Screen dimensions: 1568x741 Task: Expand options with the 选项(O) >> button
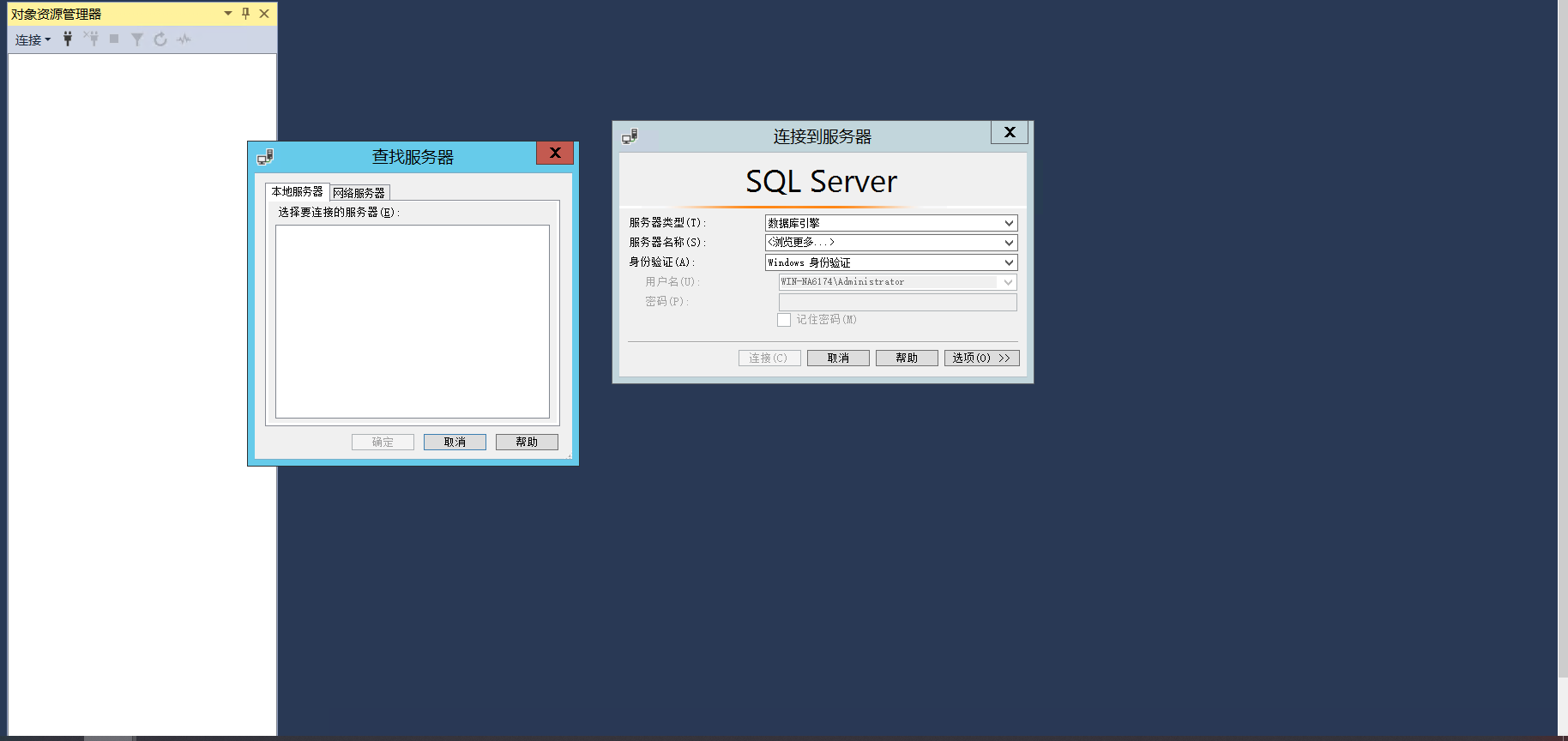tap(982, 358)
